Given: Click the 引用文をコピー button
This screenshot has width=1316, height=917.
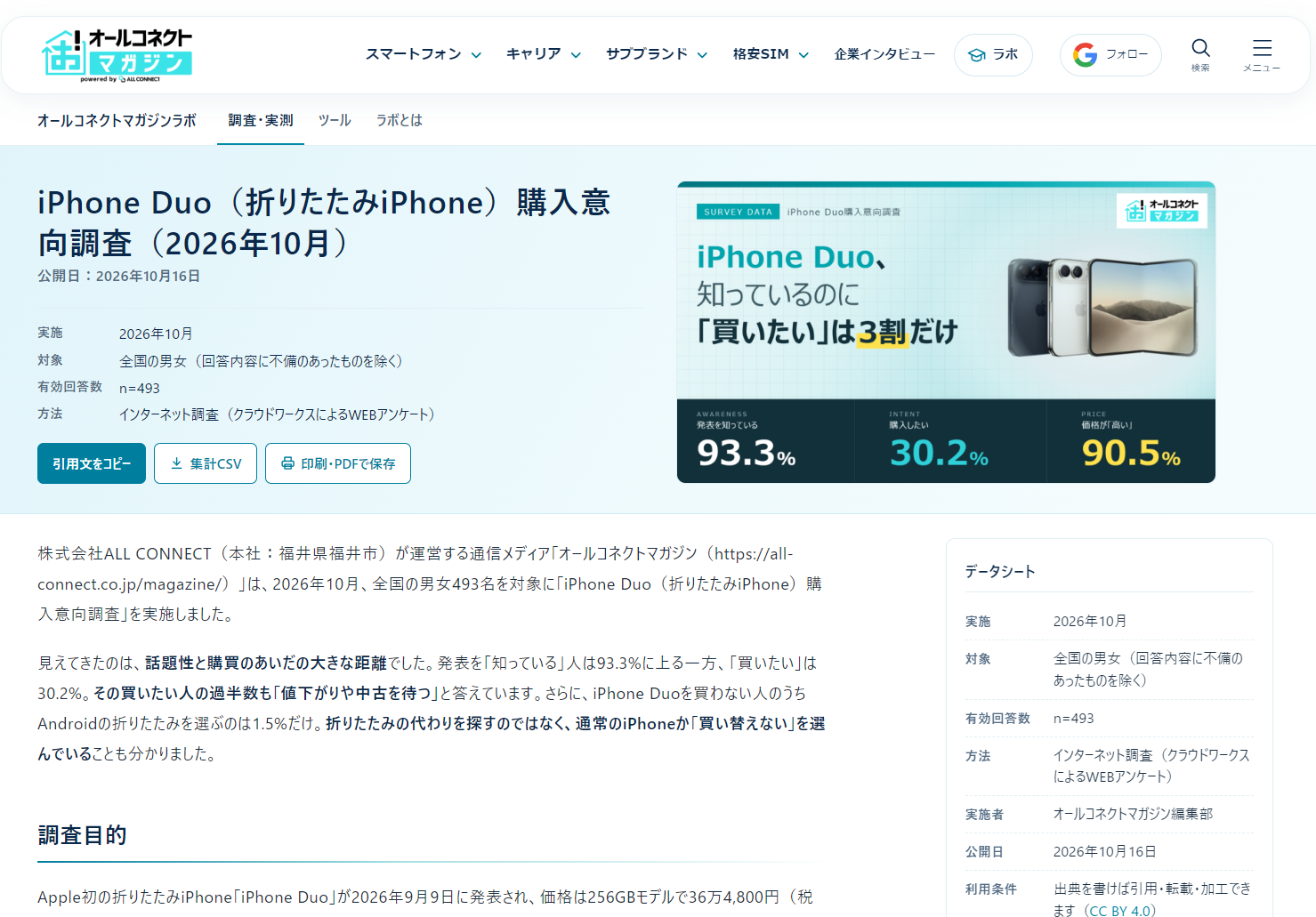Looking at the screenshot, I should point(92,463).
